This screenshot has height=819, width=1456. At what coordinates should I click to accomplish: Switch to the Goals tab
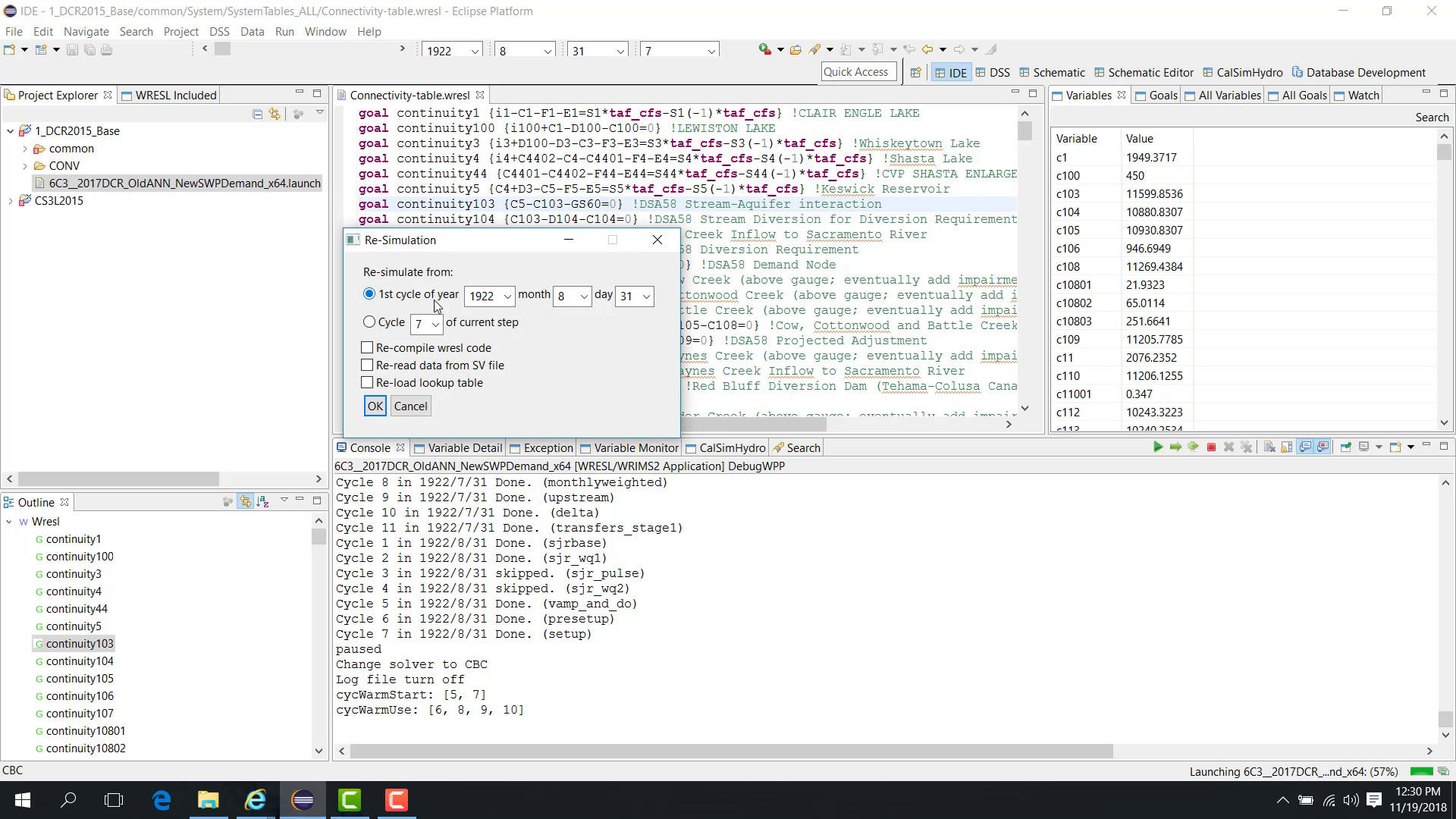click(x=1156, y=96)
